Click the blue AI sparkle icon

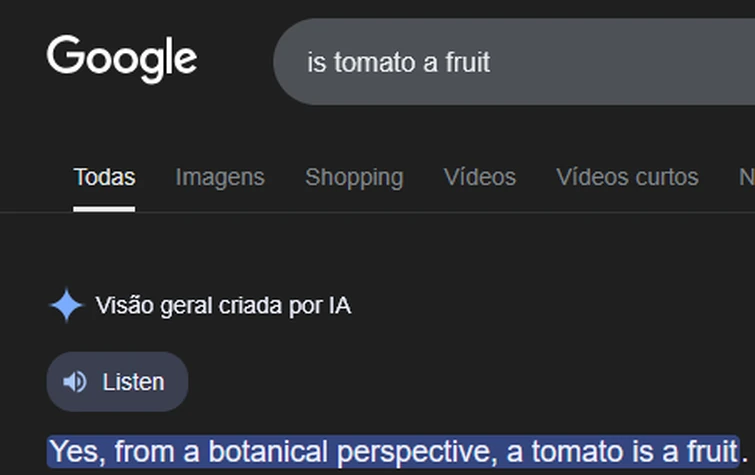[x=66, y=306]
